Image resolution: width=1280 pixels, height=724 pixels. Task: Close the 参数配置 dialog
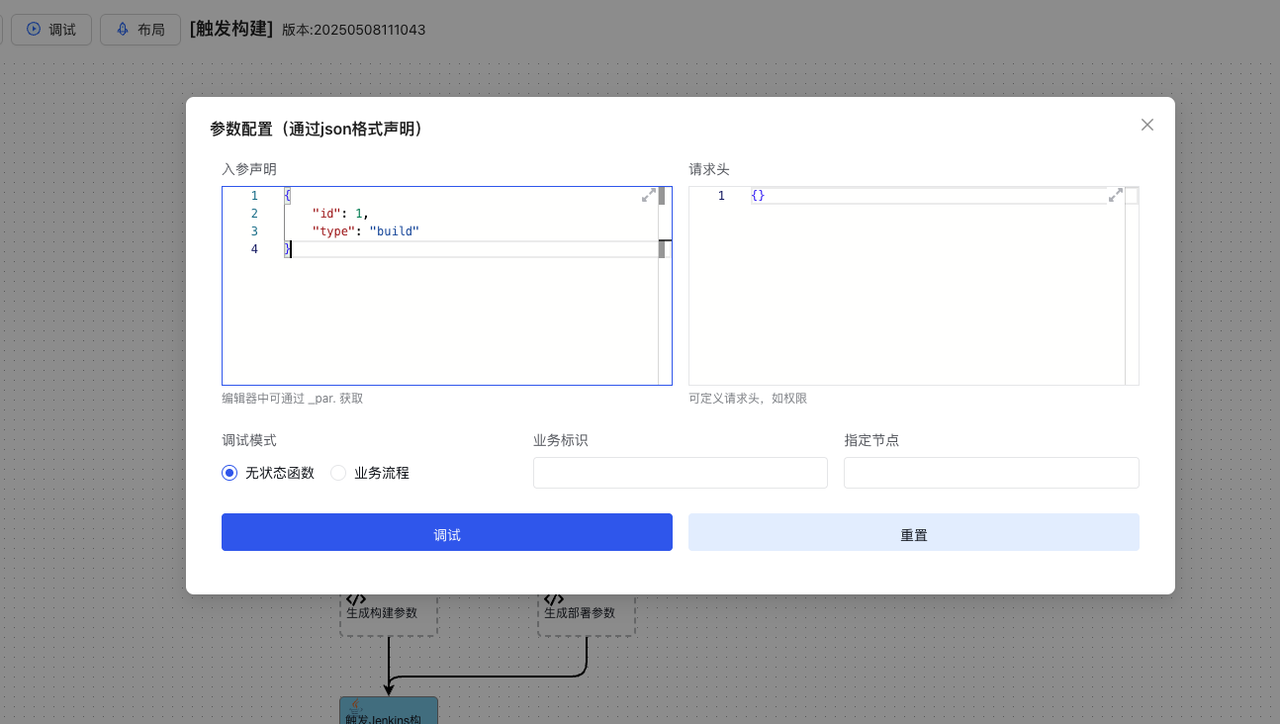click(1147, 125)
